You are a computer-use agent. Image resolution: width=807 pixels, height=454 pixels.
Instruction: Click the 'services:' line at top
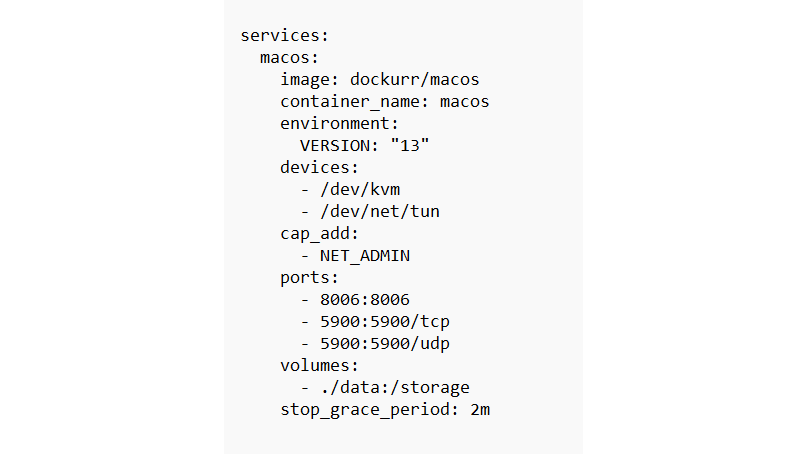(285, 35)
